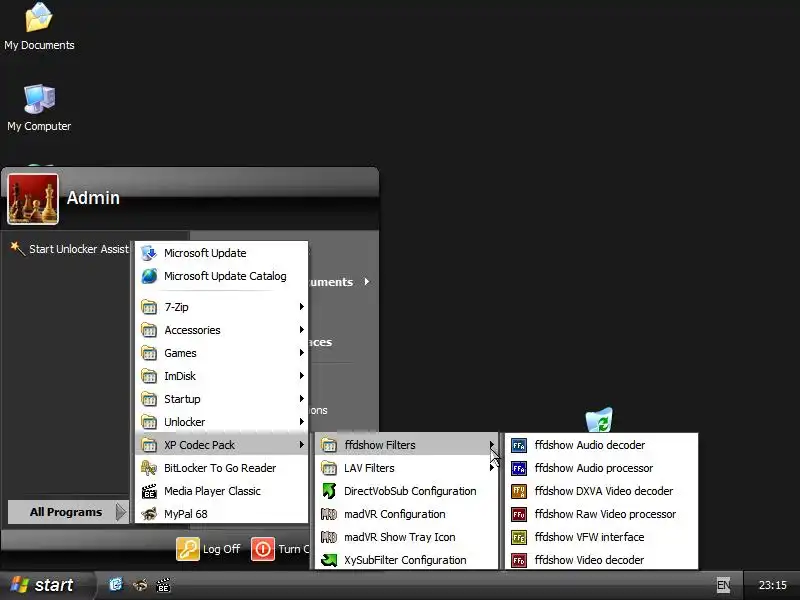Viewport: 800px width, 600px height.
Task: Click the Log Off key icon
Action: click(188, 549)
